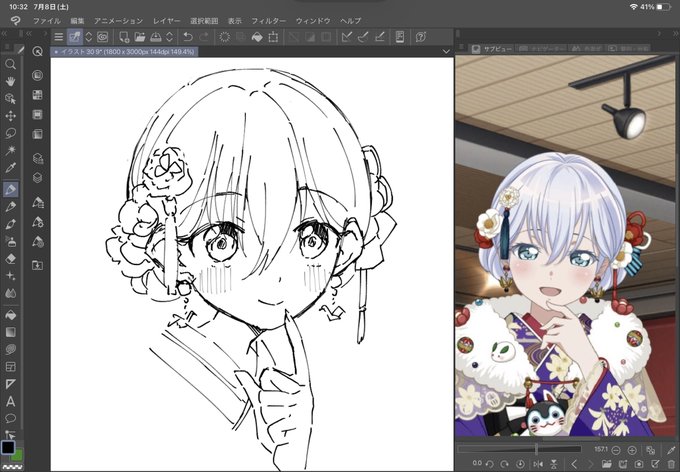Open the 選択範囲 menu
Image resolution: width=680 pixels, height=472 pixels.
click(204, 21)
